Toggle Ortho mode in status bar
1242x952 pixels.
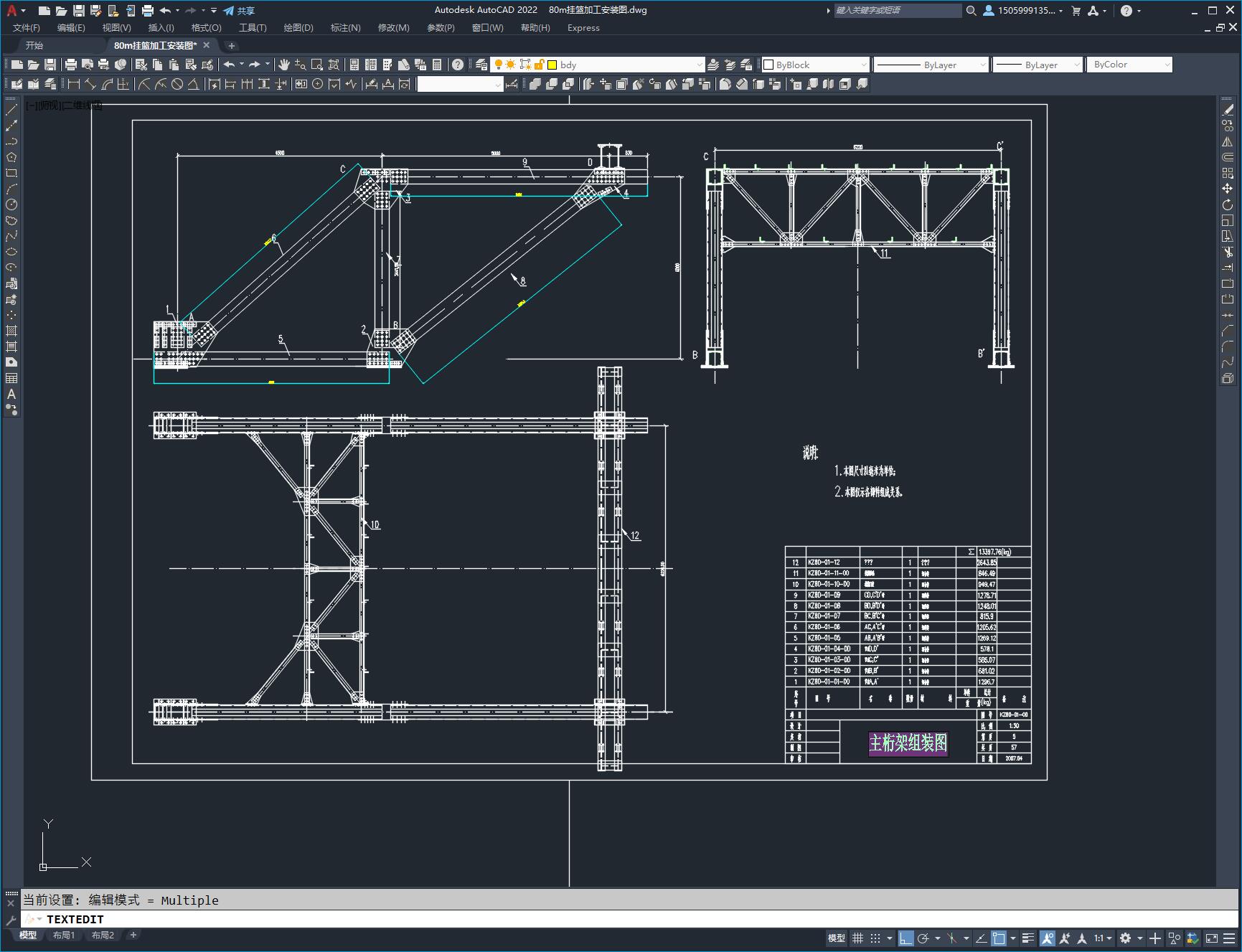[x=906, y=938]
